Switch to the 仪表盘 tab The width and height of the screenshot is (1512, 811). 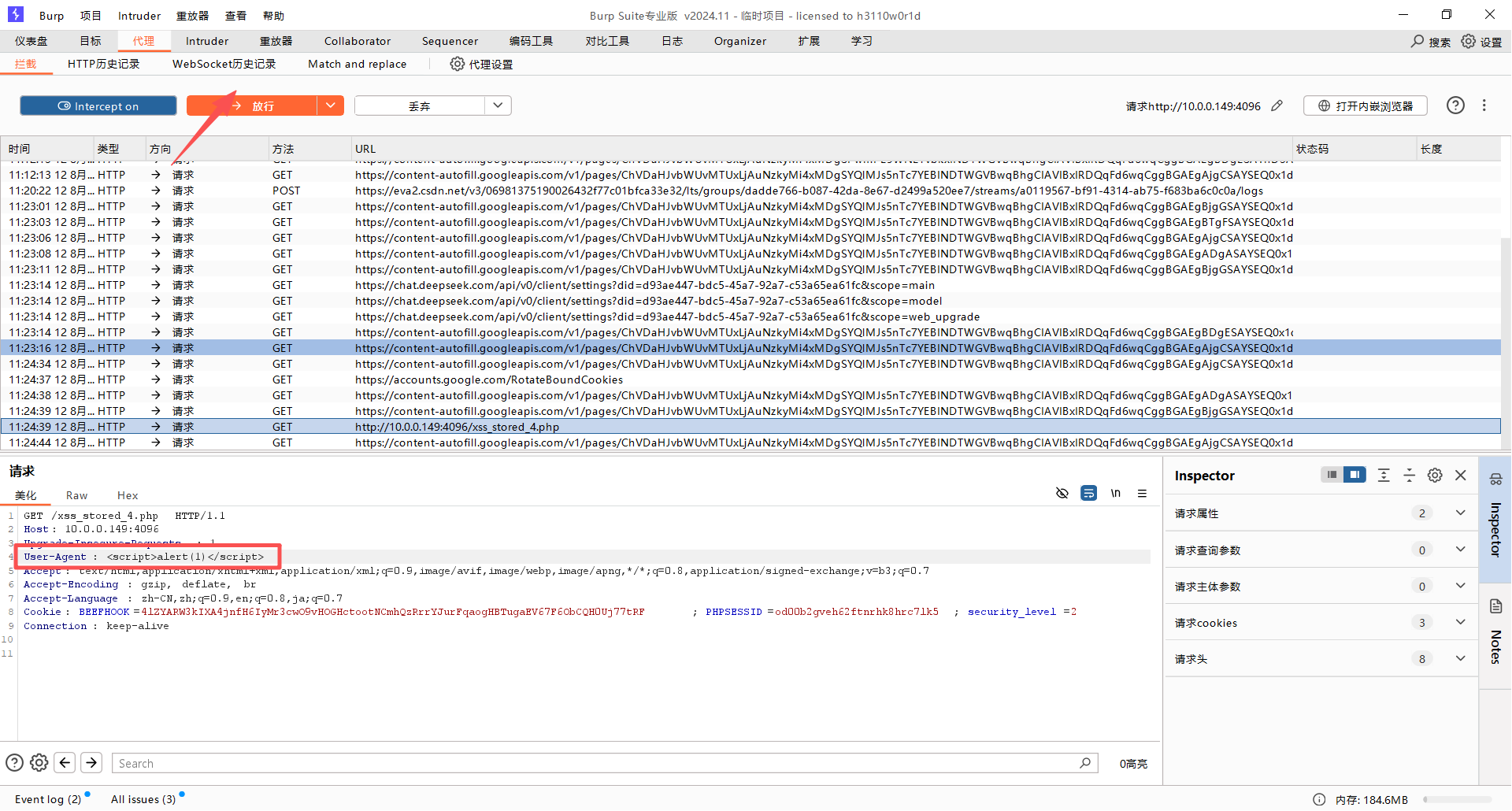point(31,41)
